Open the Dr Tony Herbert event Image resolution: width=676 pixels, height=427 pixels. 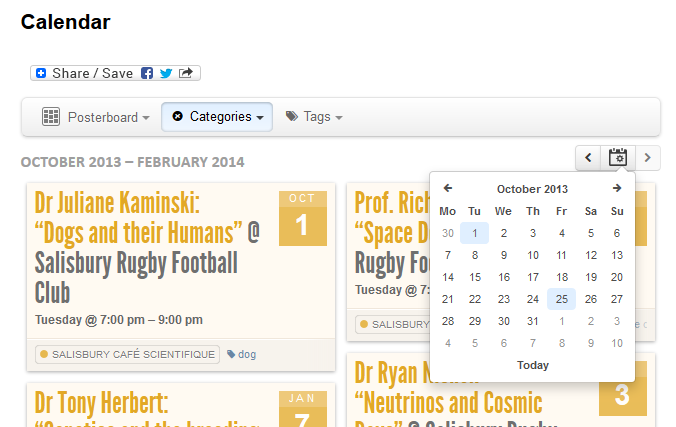(x=102, y=405)
